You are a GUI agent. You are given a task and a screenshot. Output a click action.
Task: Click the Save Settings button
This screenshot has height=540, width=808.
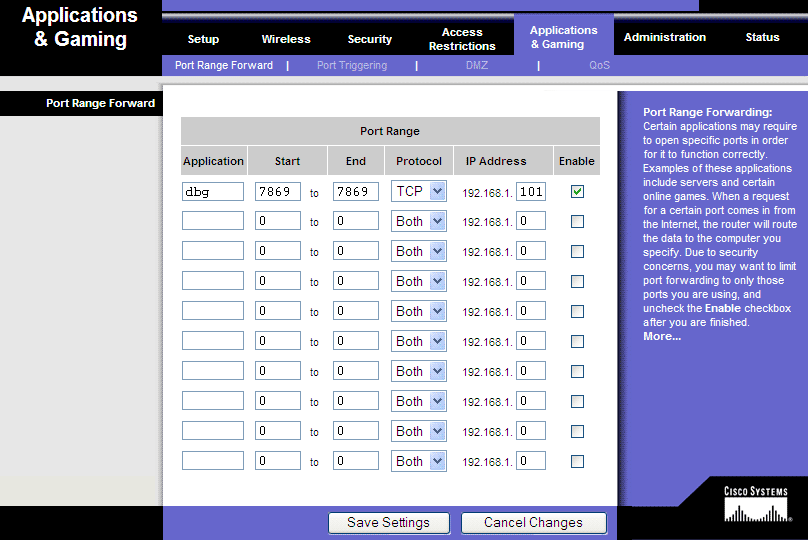(389, 522)
